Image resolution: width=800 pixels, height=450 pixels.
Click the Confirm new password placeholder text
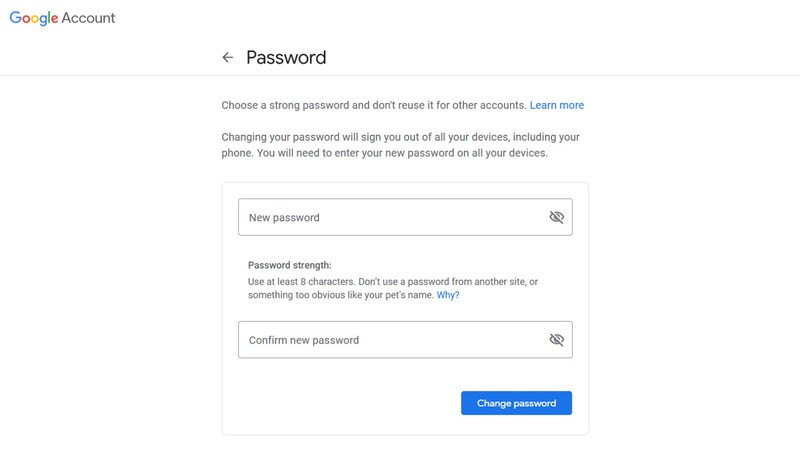coord(304,340)
